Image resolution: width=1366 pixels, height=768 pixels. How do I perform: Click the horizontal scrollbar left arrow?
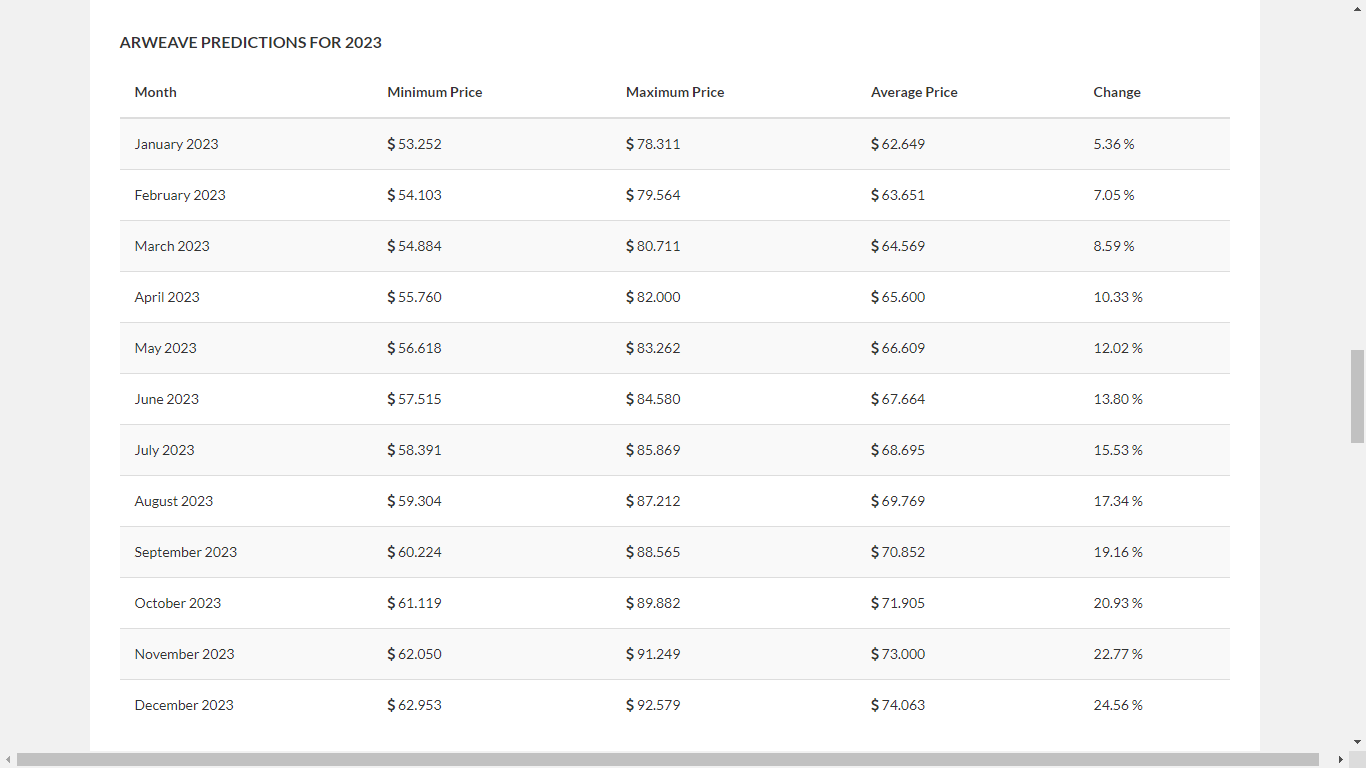[x=8, y=760]
